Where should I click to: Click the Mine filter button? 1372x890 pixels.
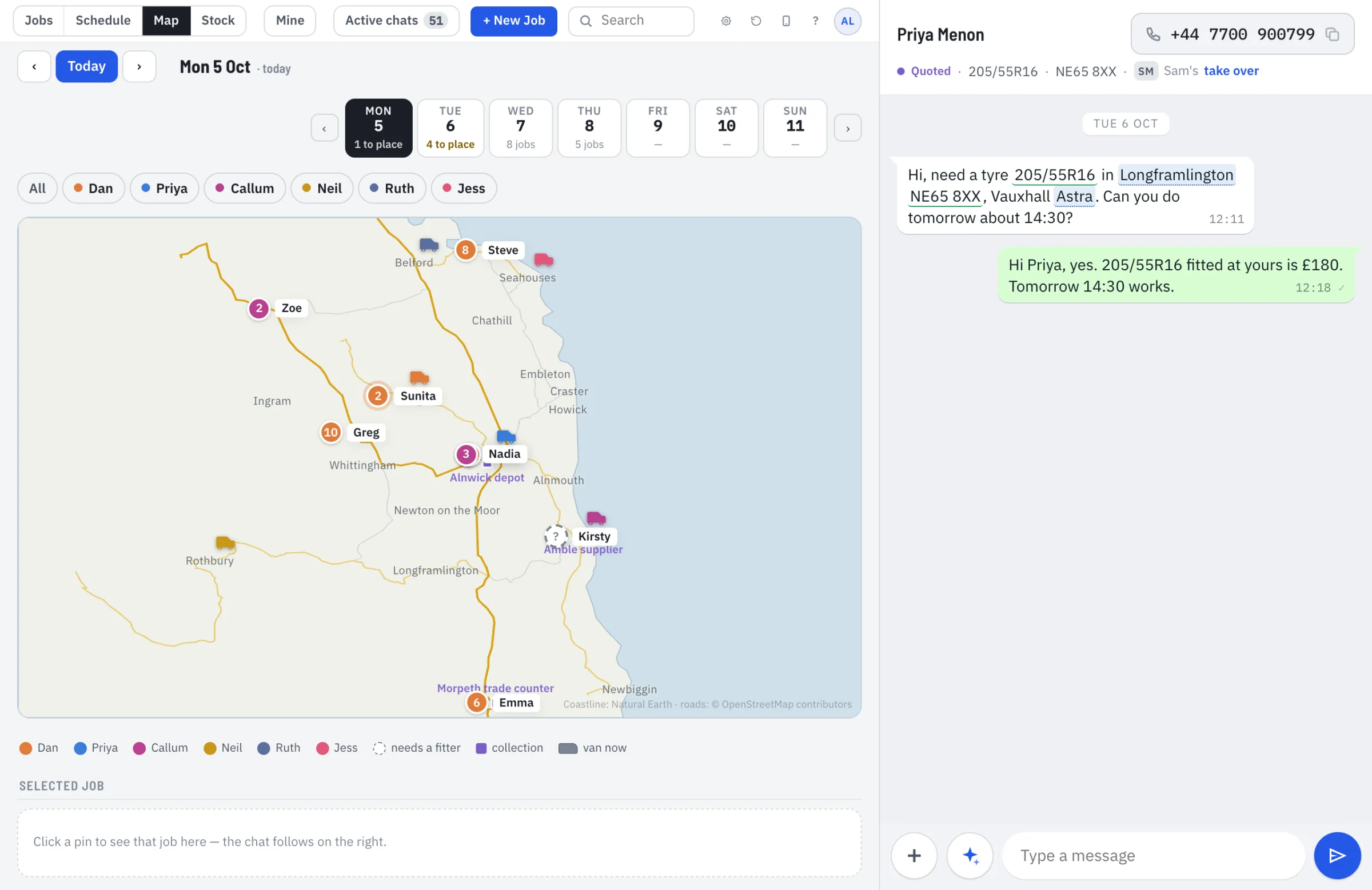(289, 21)
